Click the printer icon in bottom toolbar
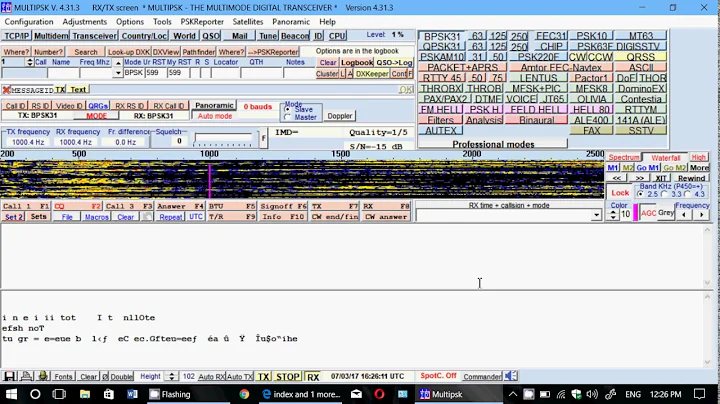720x404 pixels. point(27,376)
